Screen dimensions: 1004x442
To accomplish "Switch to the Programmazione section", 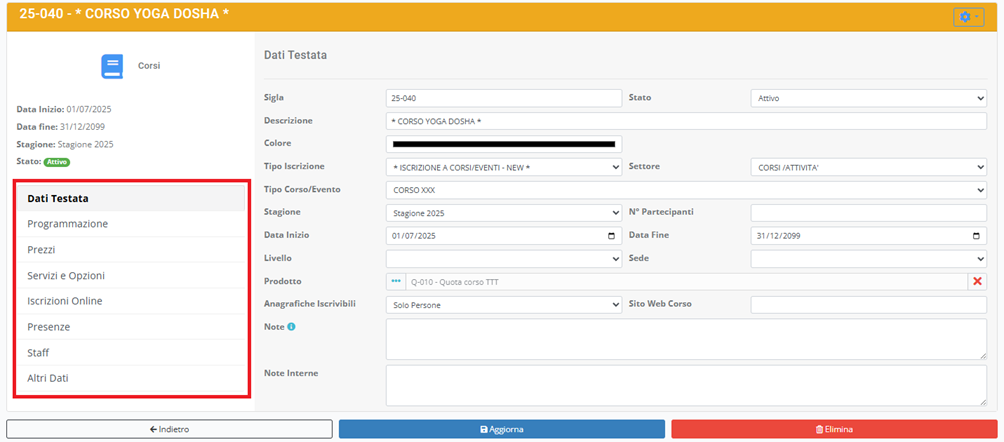I will (68, 224).
